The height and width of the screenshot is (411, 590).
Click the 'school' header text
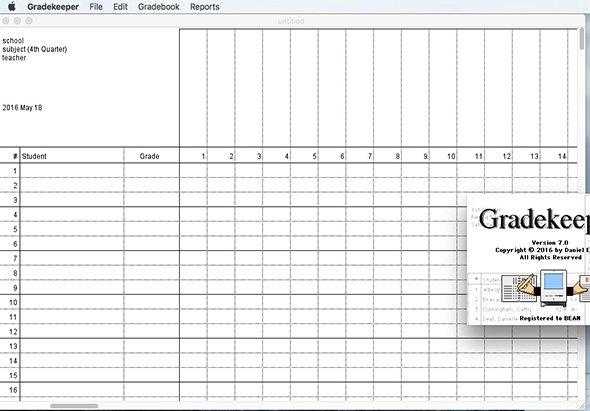pyautogui.click(x=13, y=41)
